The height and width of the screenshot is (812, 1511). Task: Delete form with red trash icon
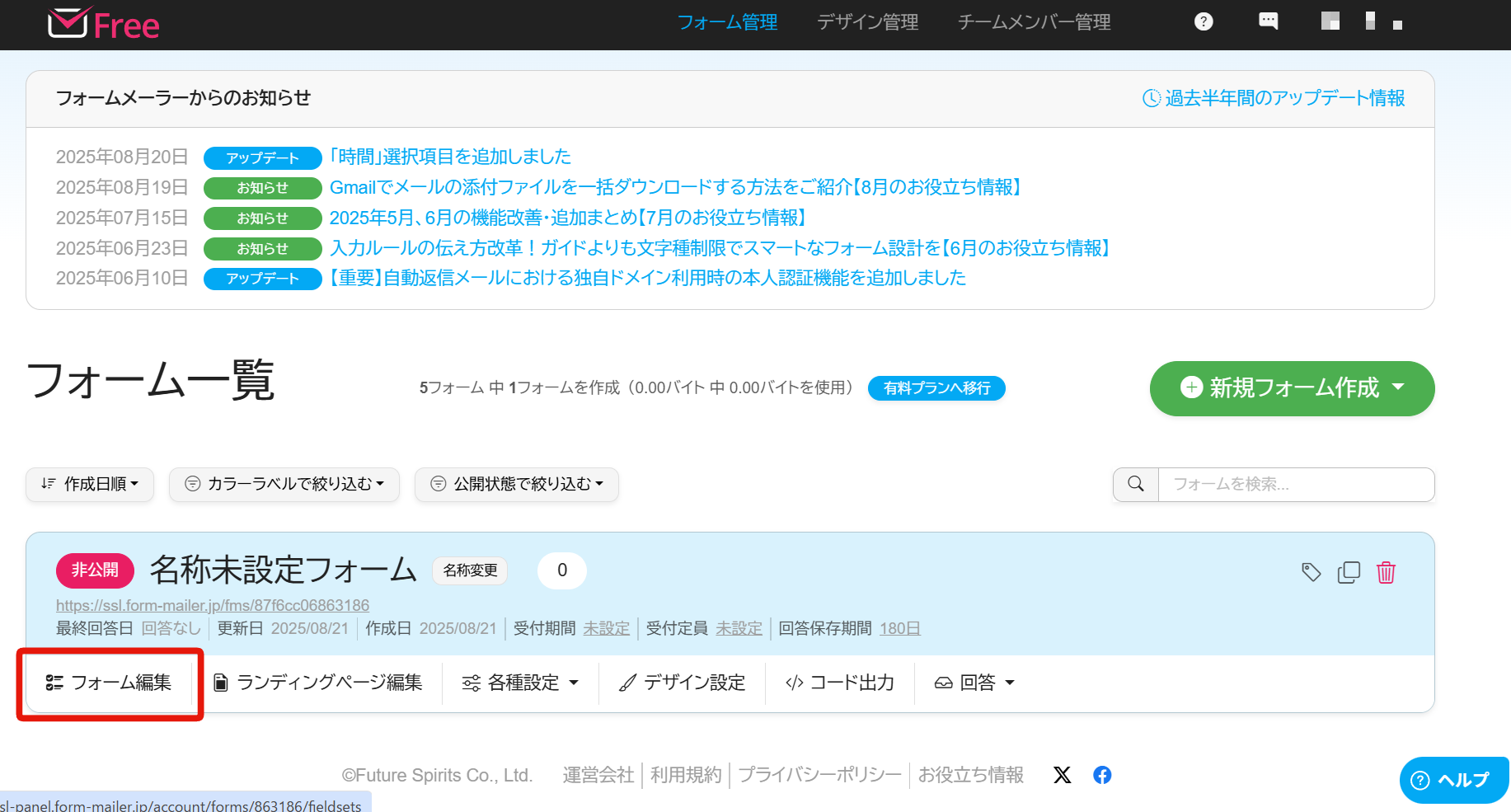pos(1386,572)
